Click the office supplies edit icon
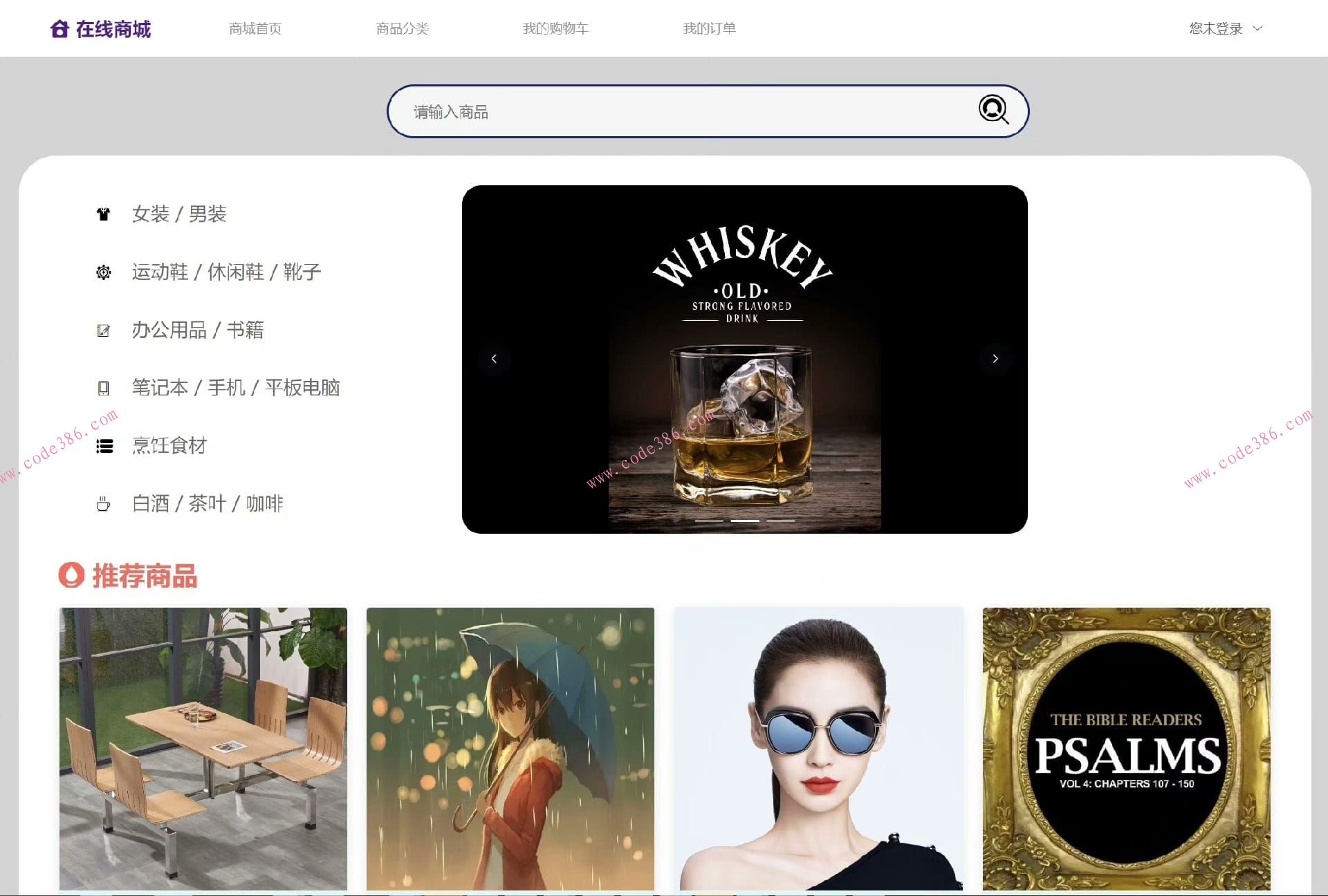Image resolution: width=1328 pixels, height=896 pixels. [104, 330]
